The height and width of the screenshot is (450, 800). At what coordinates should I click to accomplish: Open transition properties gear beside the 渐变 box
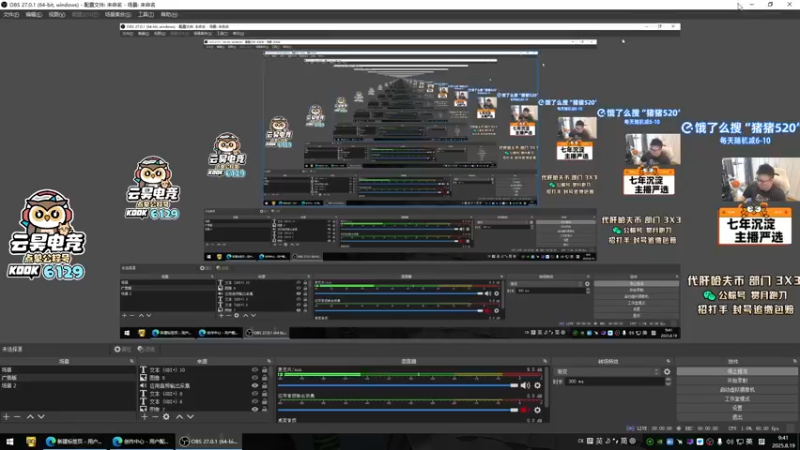[x=667, y=371]
